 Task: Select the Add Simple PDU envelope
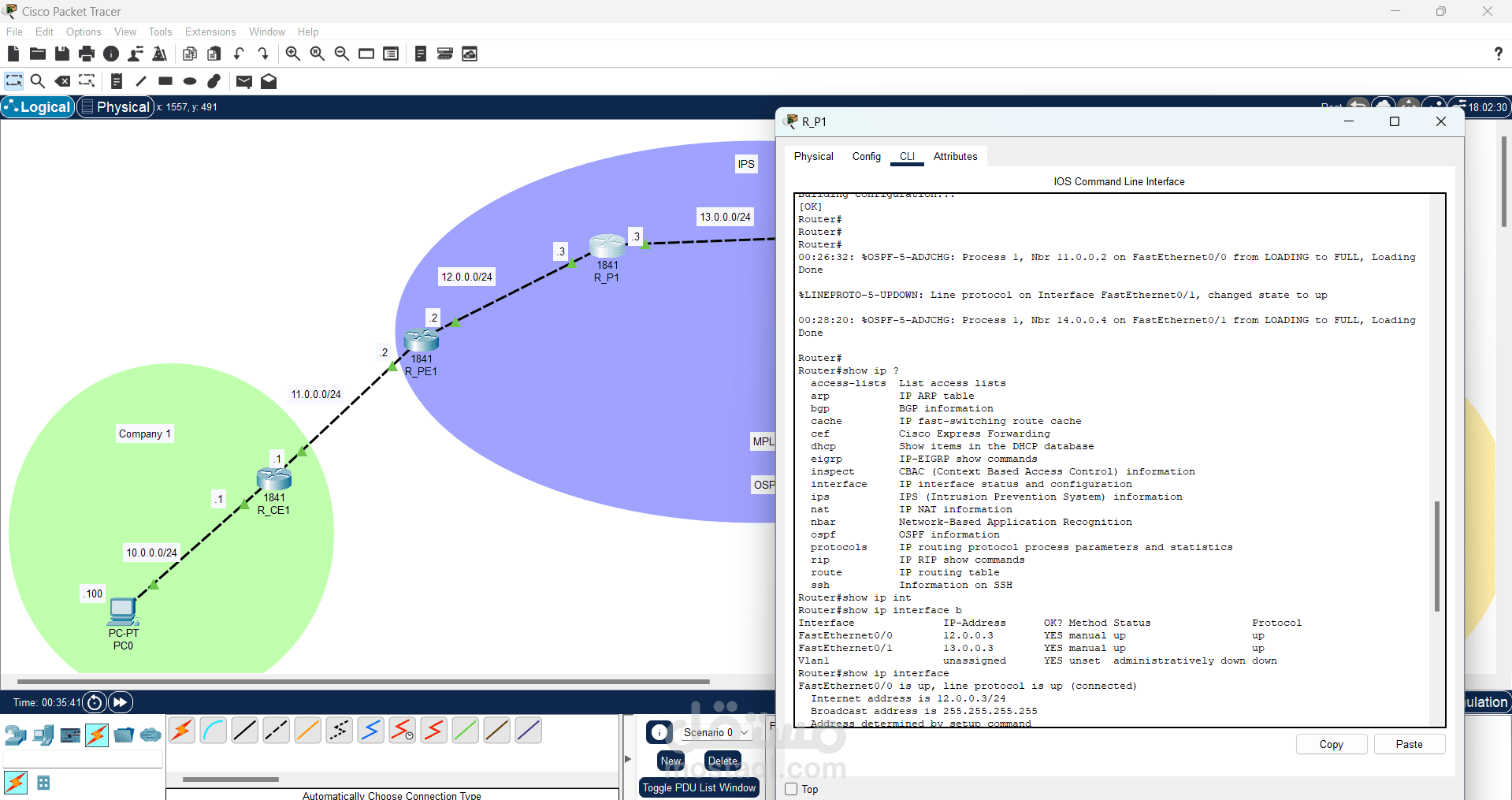coord(244,81)
